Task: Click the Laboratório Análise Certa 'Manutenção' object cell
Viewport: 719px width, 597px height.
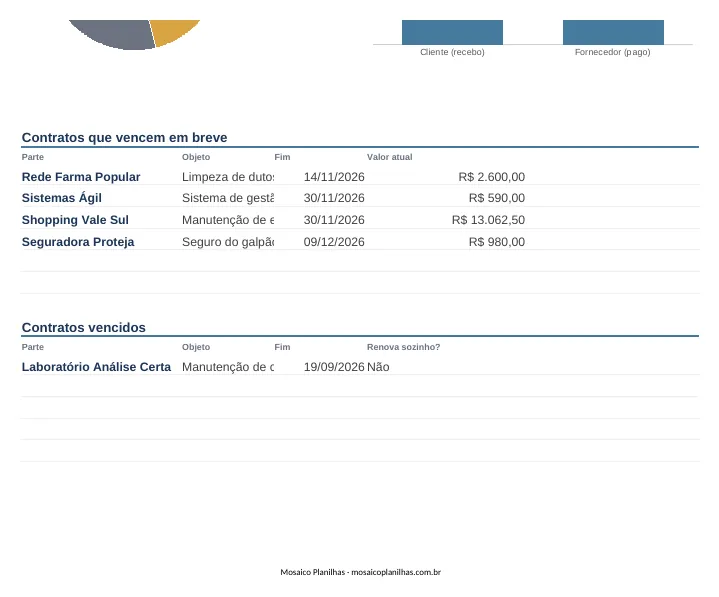Action: [228, 367]
